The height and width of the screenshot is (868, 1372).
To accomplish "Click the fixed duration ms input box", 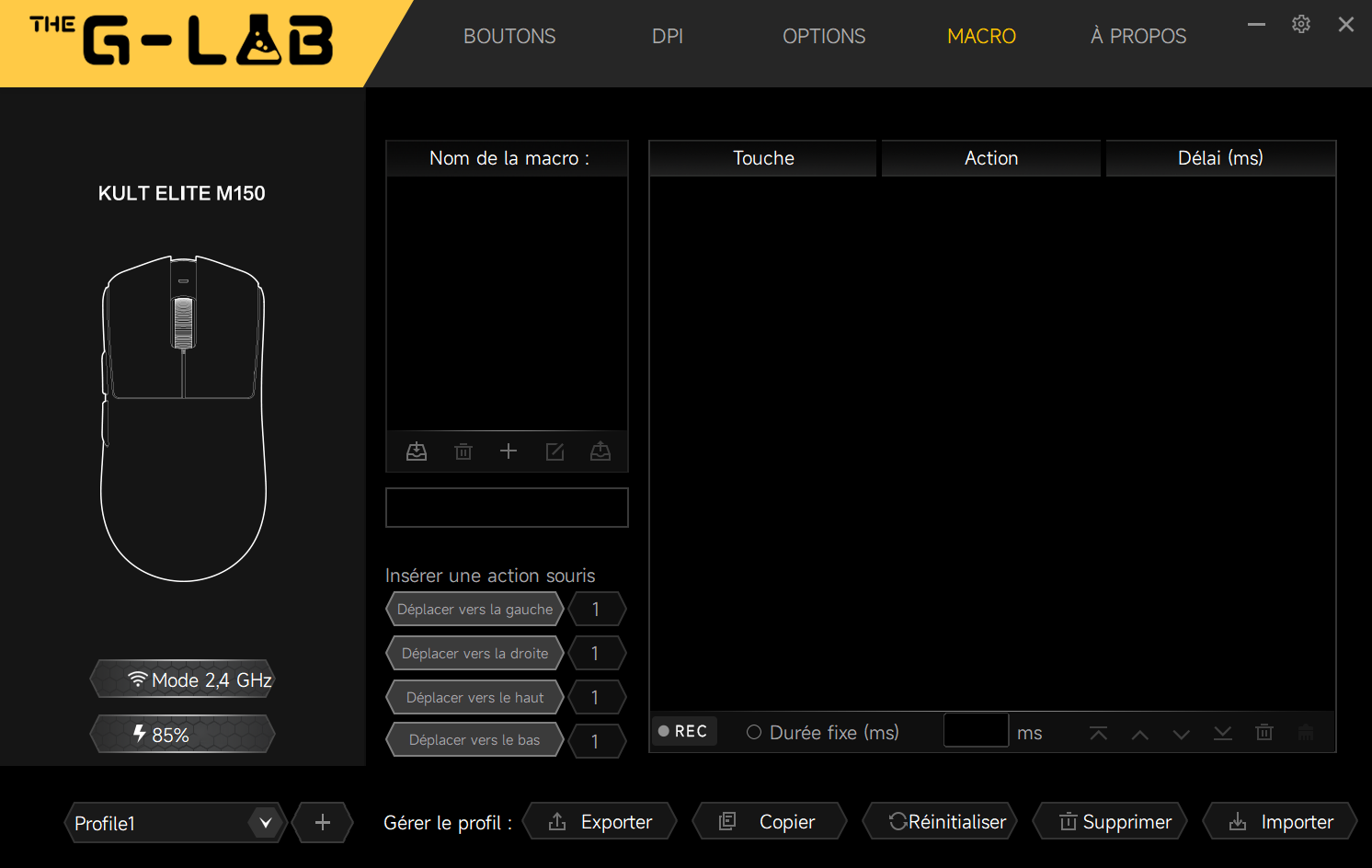I will [977, 730].
